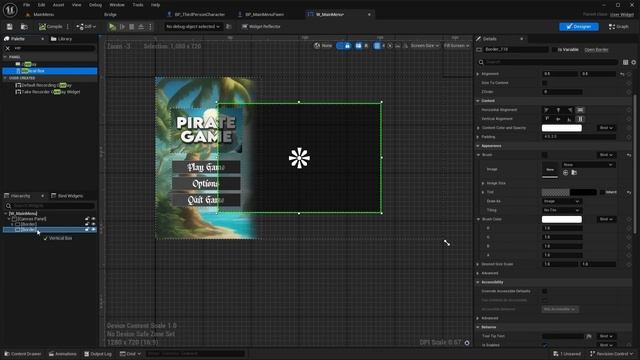
Task: Collapse the W_MainMenu root in hierarchy
Action: coord(6,213)
